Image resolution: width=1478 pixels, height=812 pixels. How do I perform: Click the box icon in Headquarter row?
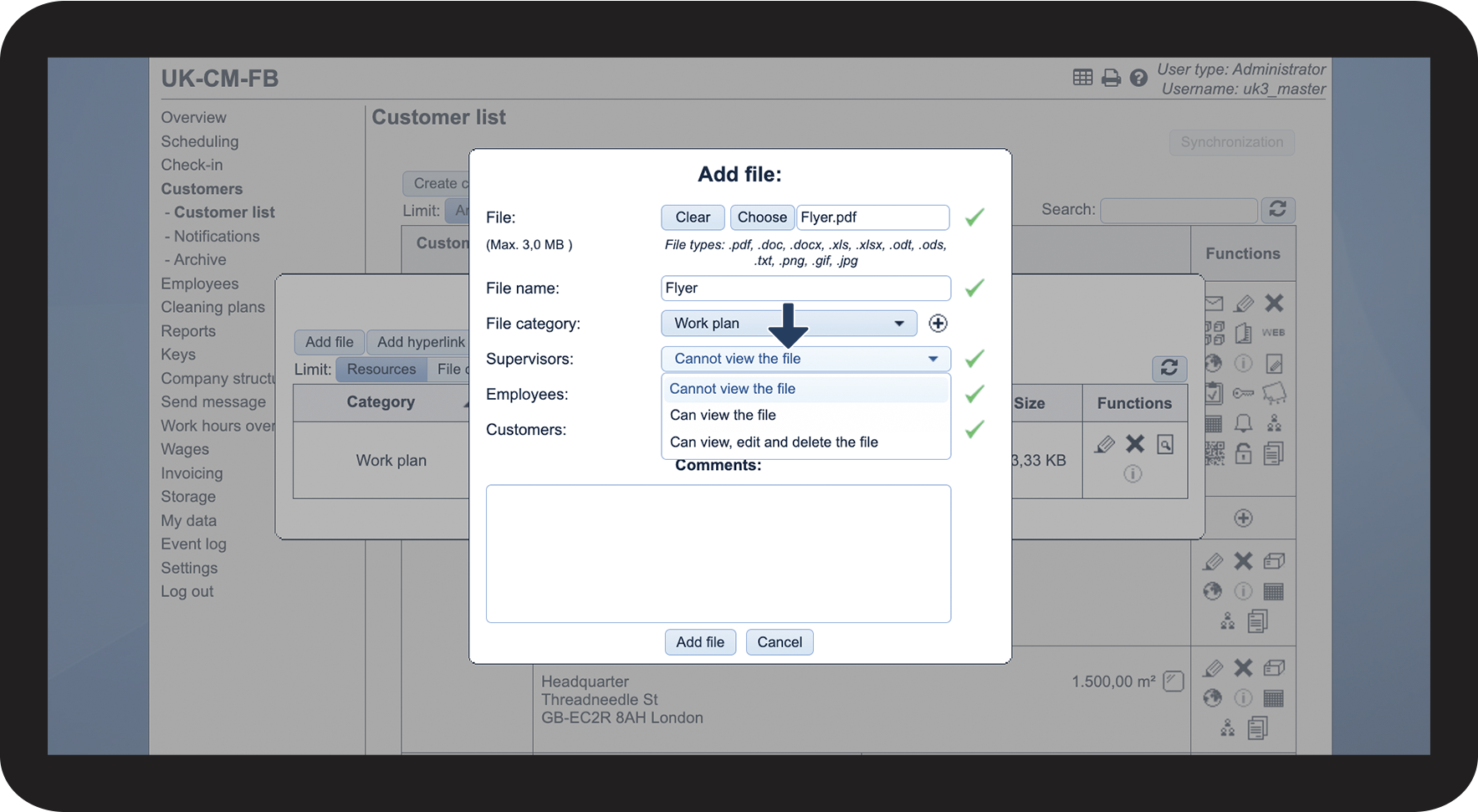1274,668
